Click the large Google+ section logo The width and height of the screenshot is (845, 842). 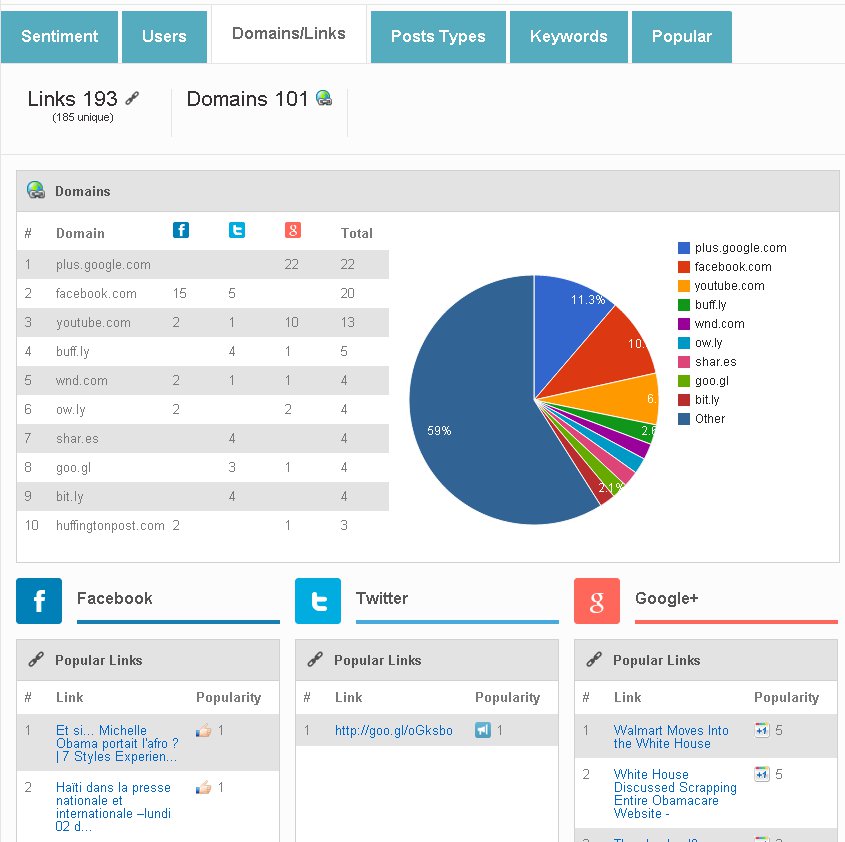(597, 601)
